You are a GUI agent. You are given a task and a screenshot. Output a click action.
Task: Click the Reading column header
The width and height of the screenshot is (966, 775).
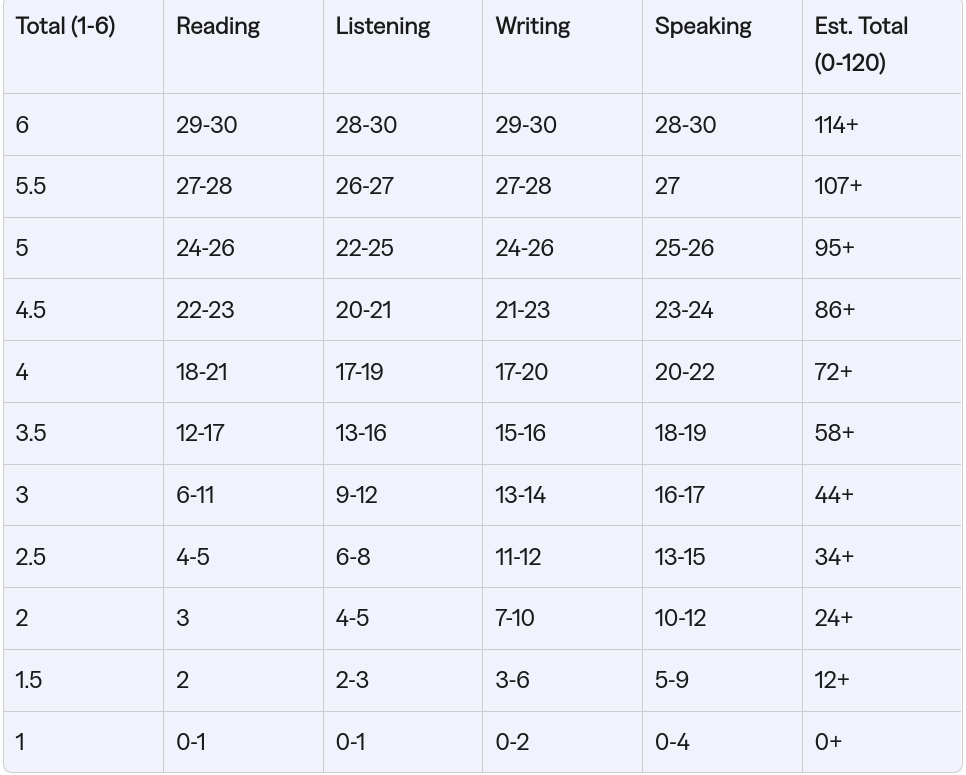click(218, 27)
